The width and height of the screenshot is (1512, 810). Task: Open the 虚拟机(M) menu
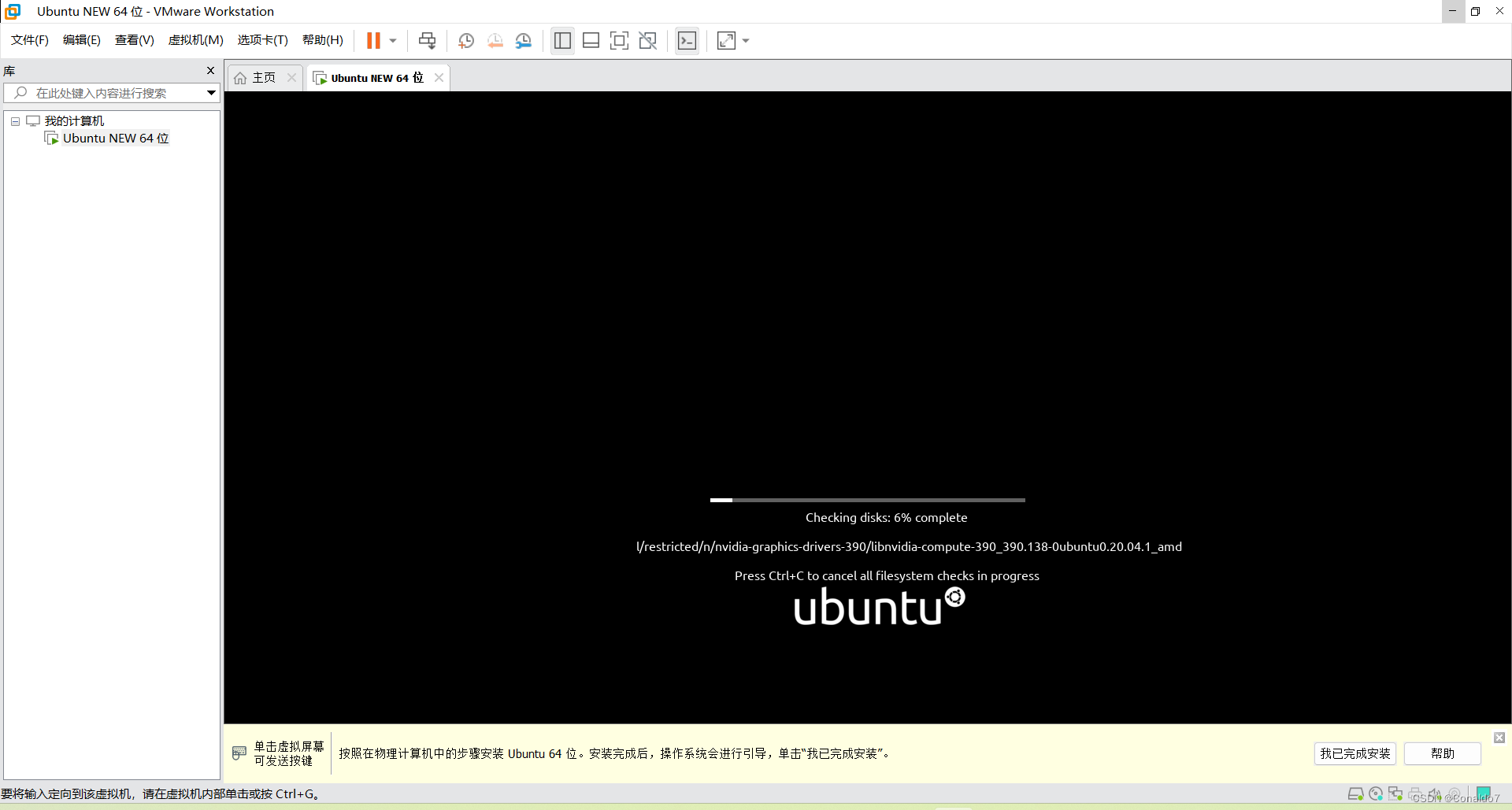tap(196, 40)
